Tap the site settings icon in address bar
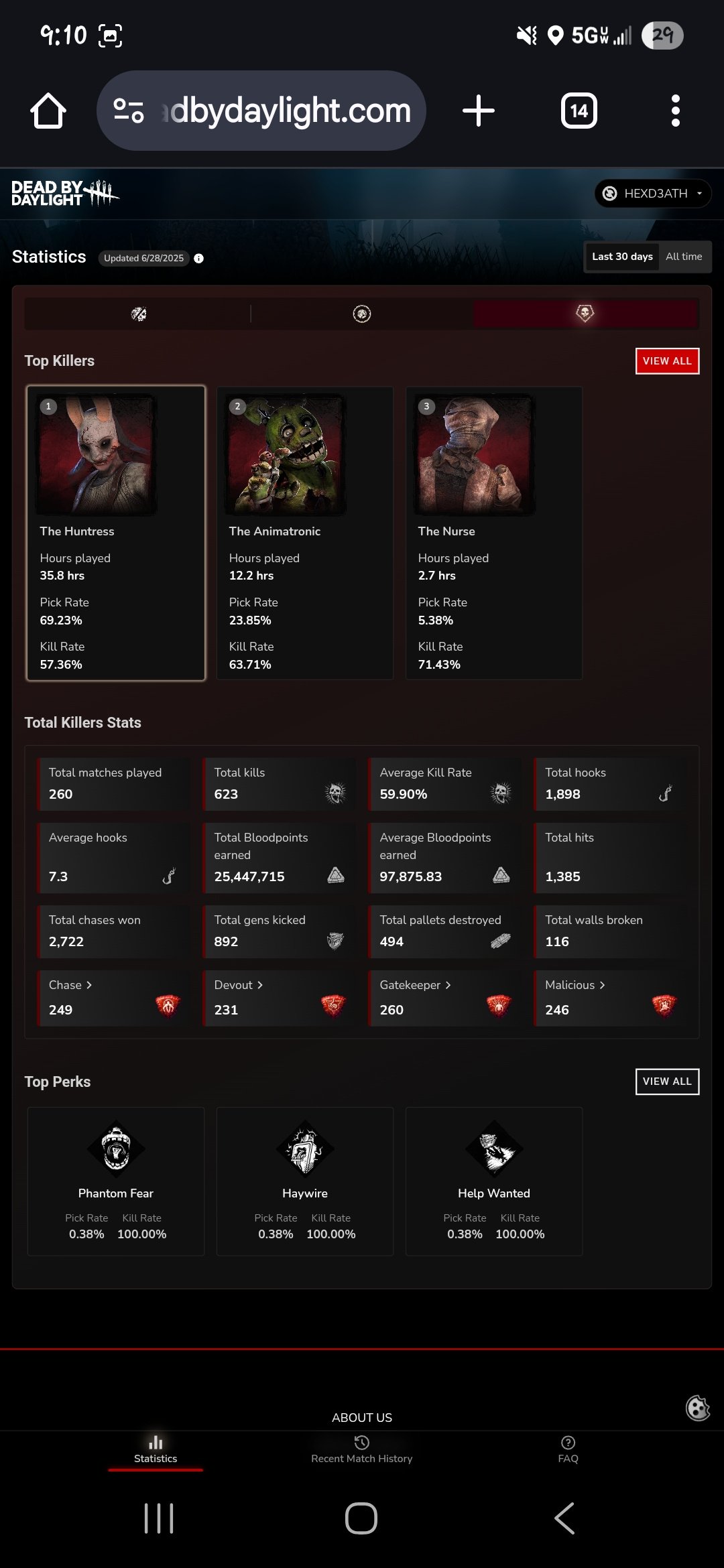This screenshot has height=1568, width=724. pos(129,111)
